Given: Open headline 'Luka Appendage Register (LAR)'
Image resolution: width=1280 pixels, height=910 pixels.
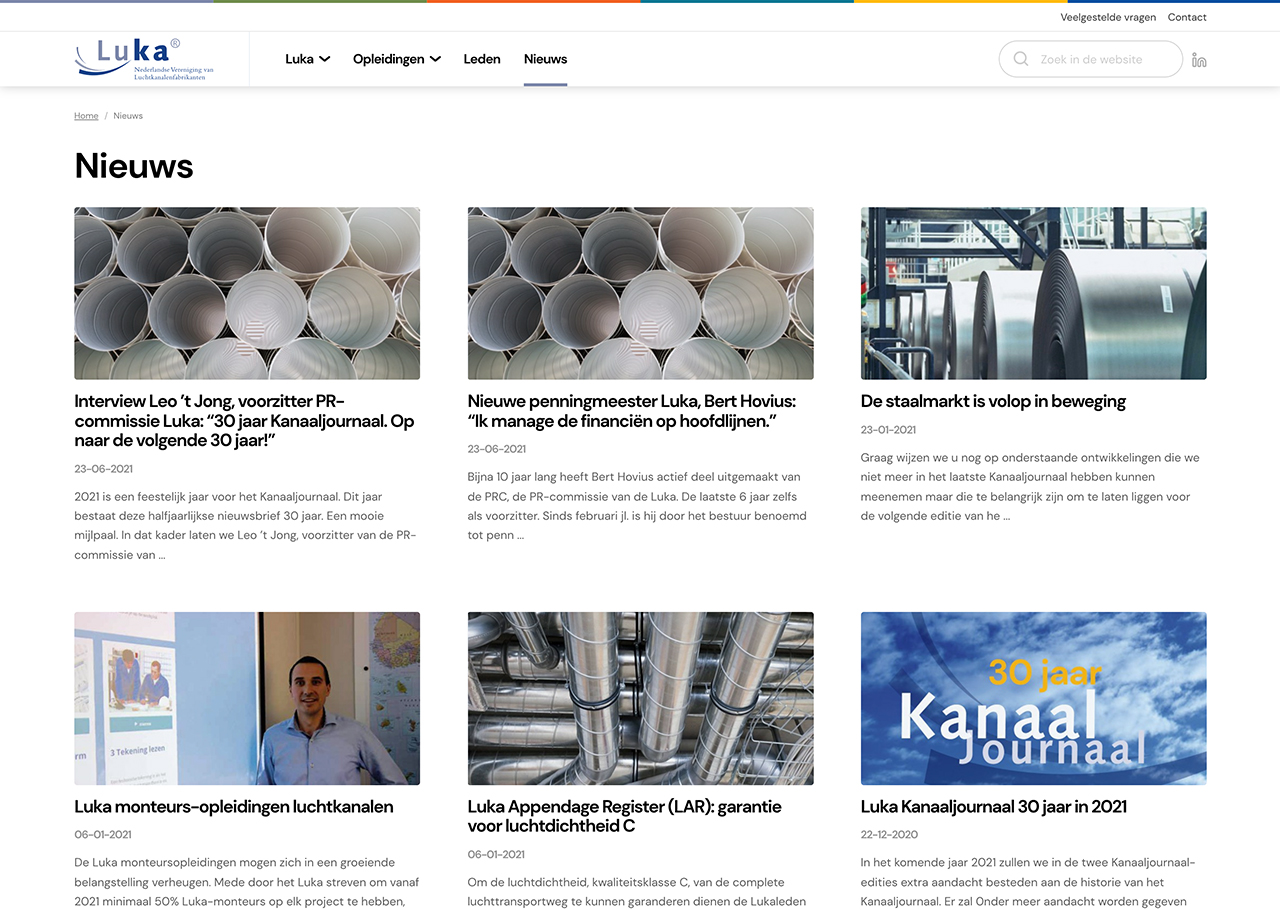Looking at the screenshot, I should point(625,816).
